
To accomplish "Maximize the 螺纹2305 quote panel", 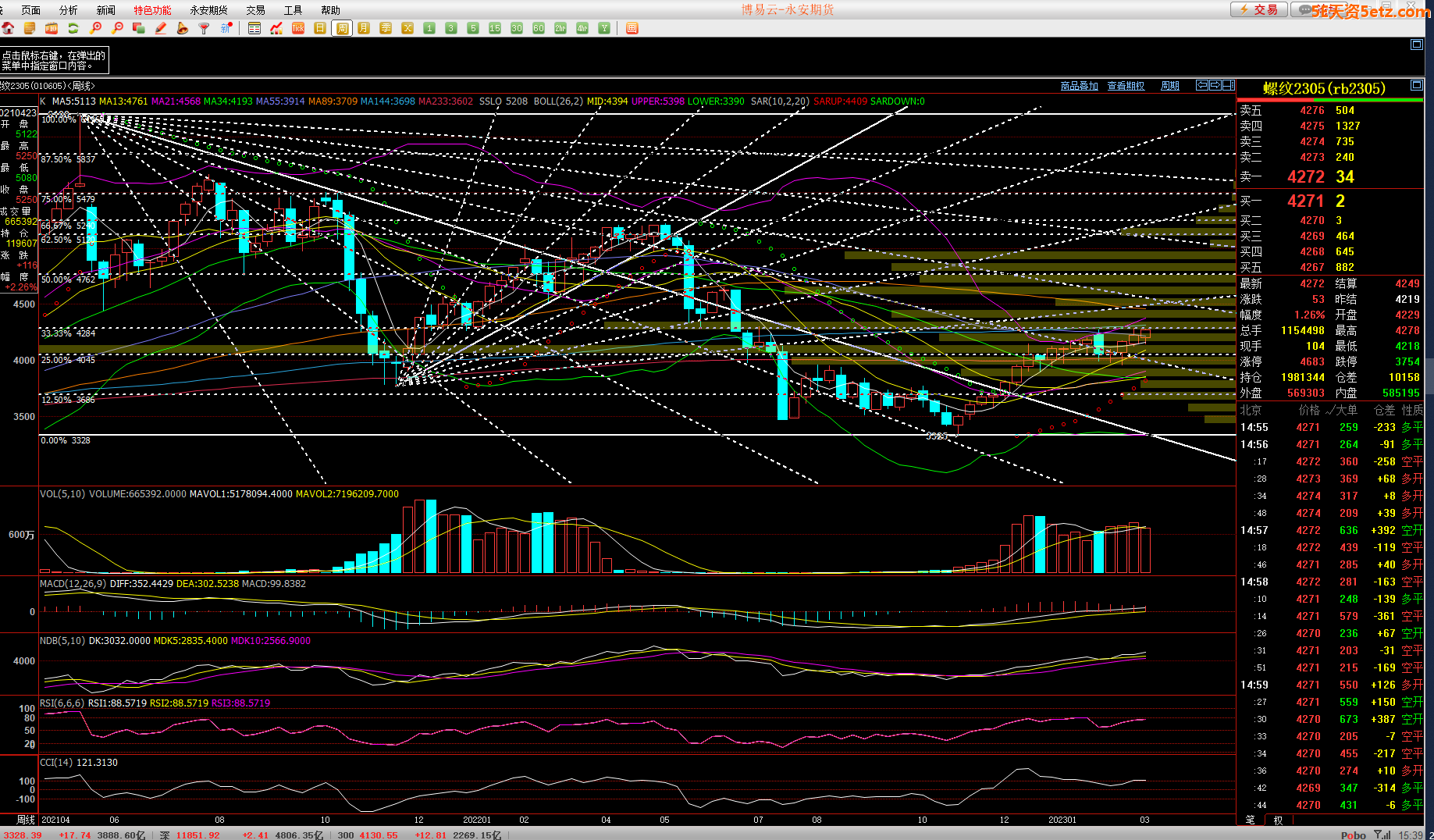I will click(1417, 84).
